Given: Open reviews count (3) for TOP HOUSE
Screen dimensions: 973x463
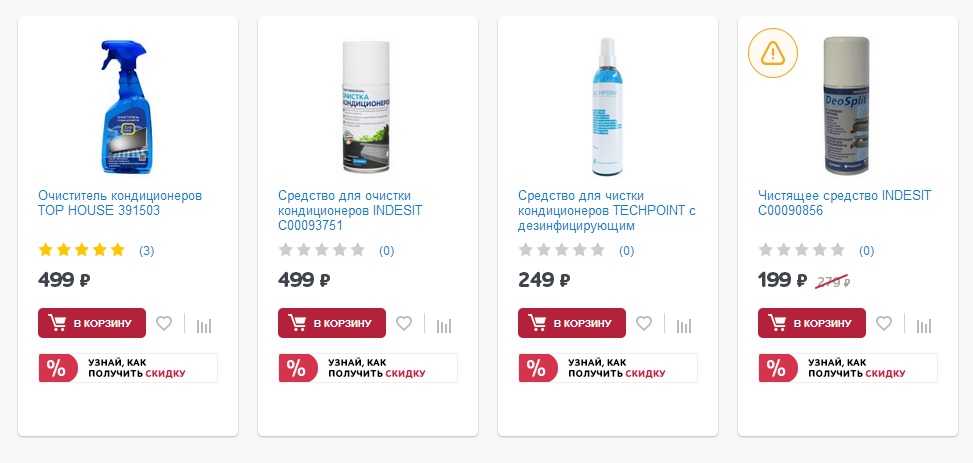Looking at the screenshot, I should point(146,251).
